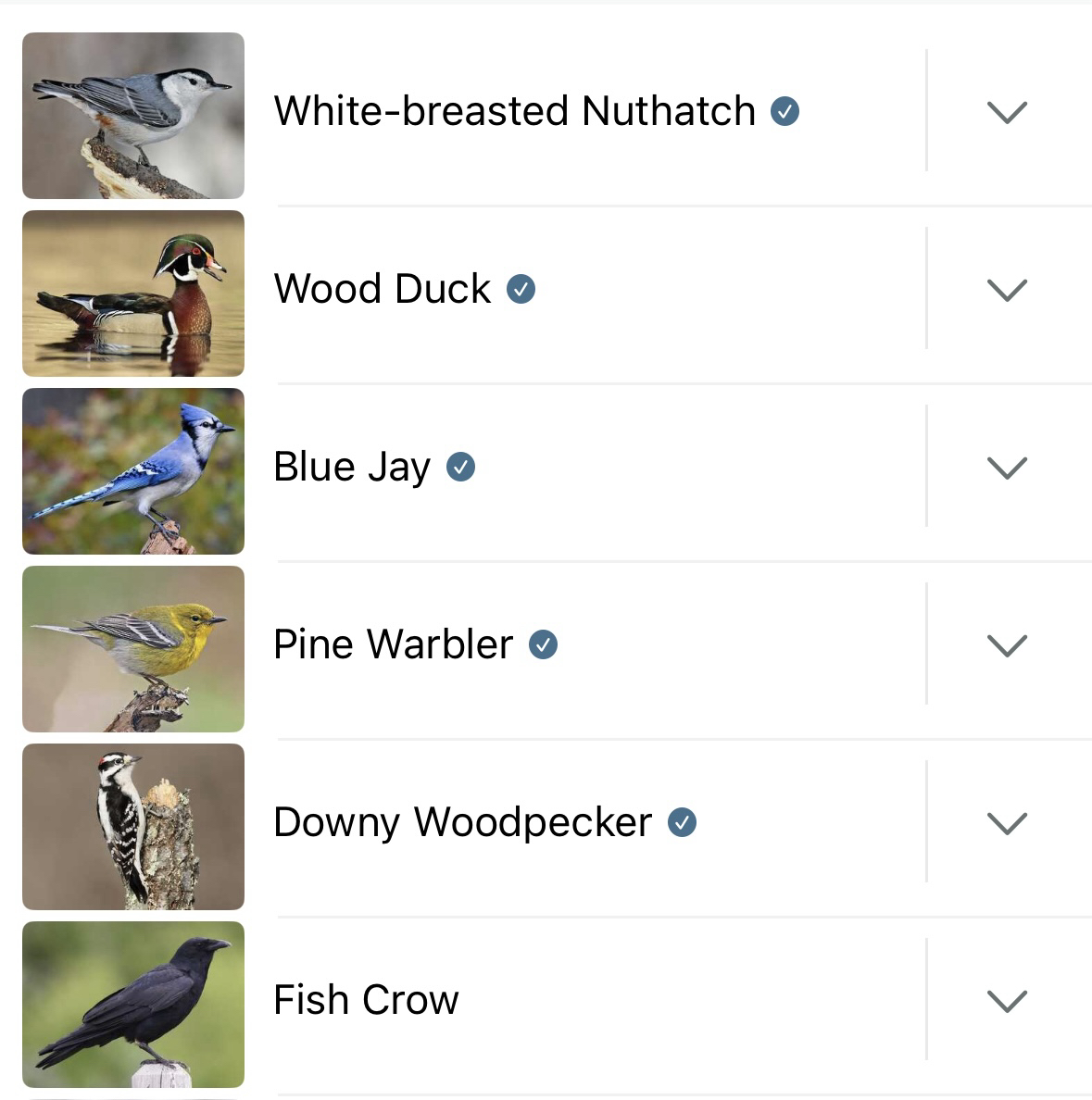
Task: Select the Fish Crow species name
Action: (366, 1000)
